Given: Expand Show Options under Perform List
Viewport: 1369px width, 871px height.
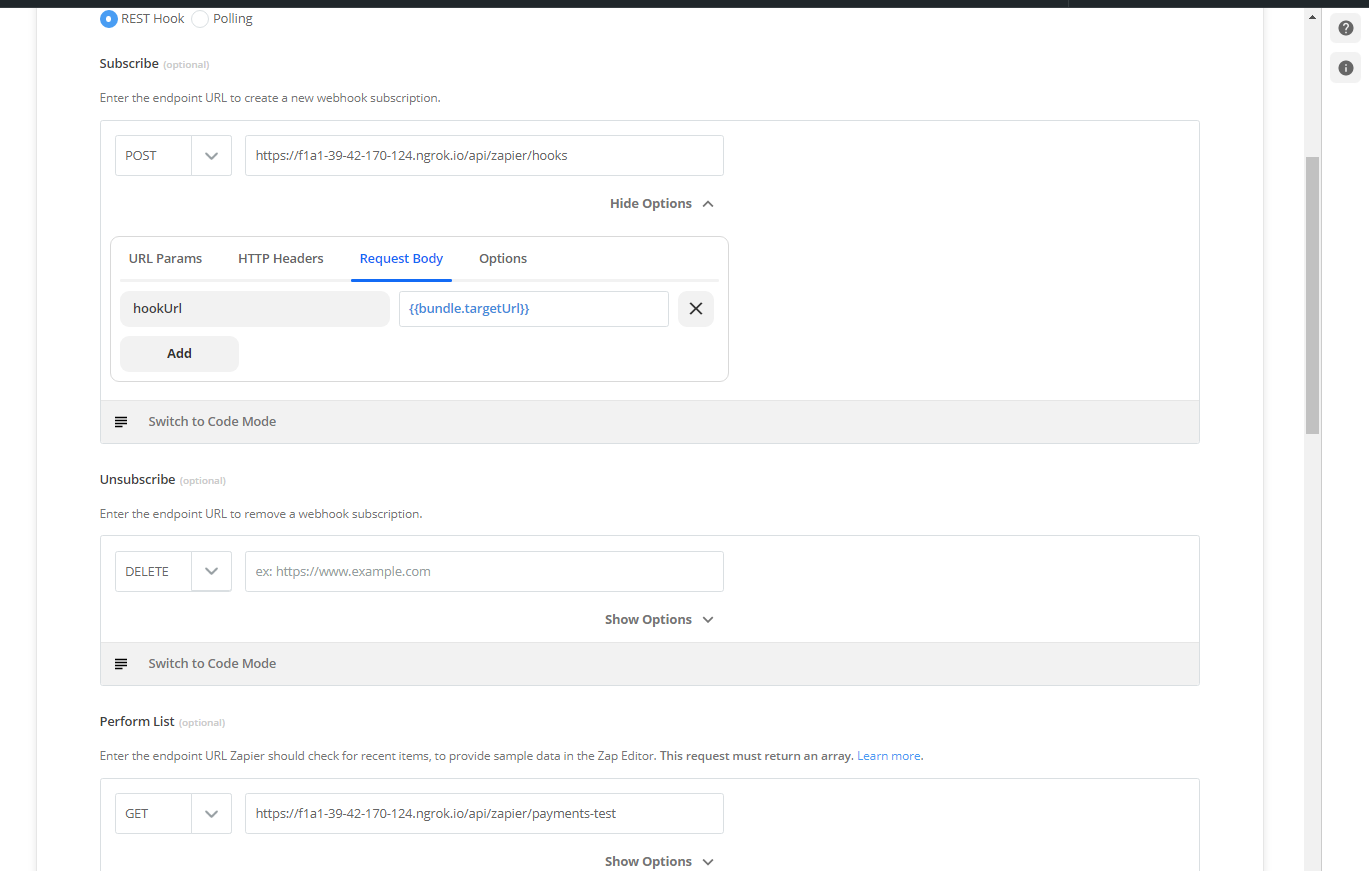Looking at the screenshot, I should click(x=659, y=861).
